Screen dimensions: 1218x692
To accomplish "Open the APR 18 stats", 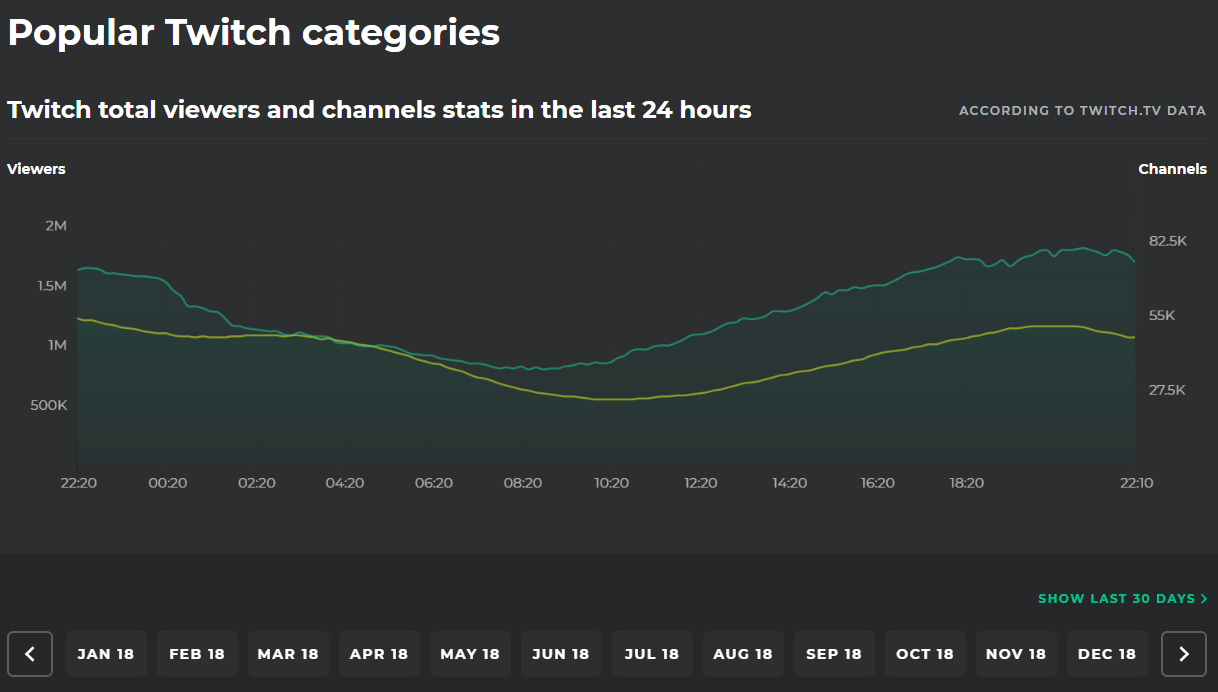I will [379, 654].
